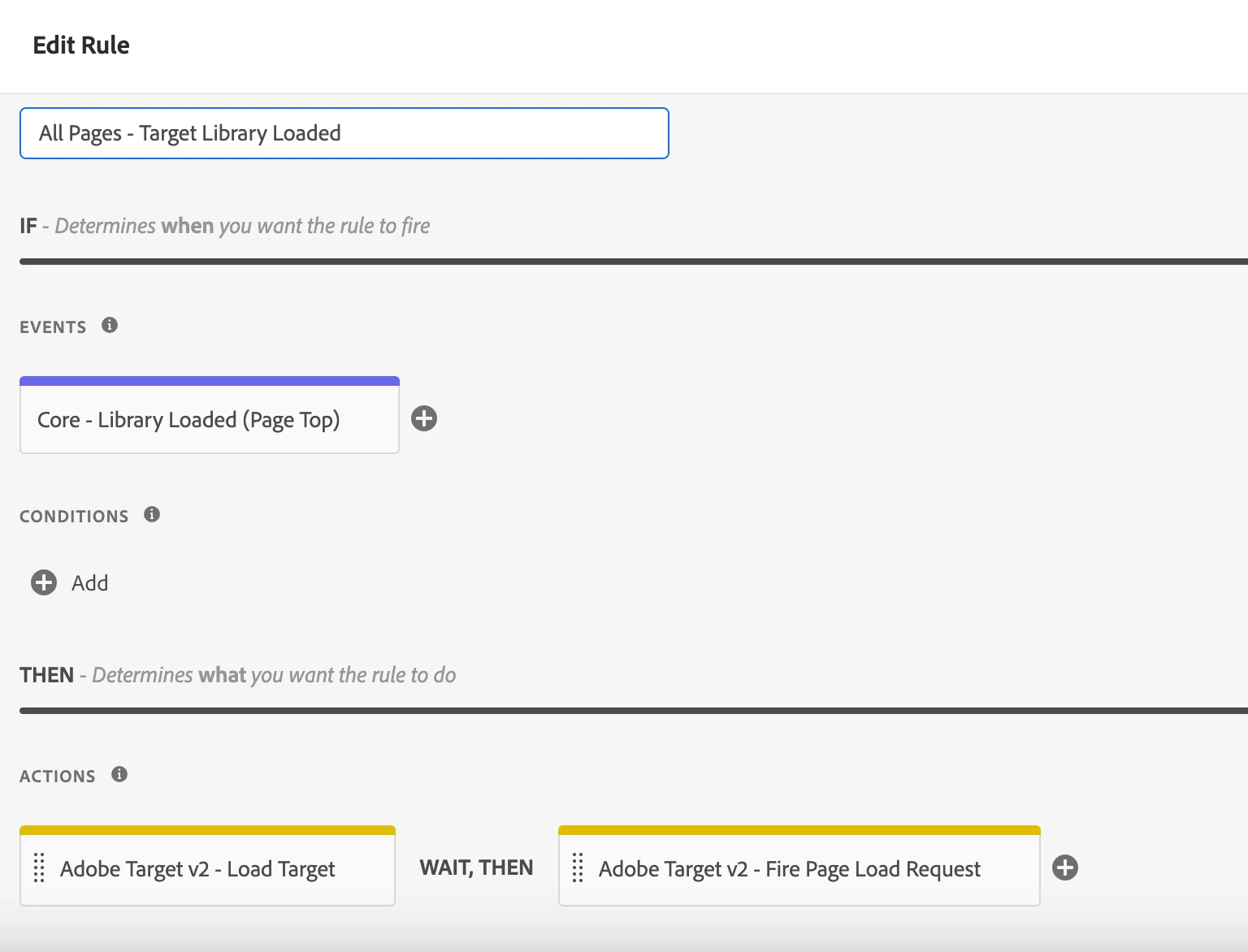Add a condition using the plus icon
The image size is (1248, 952).
point(44,582)
